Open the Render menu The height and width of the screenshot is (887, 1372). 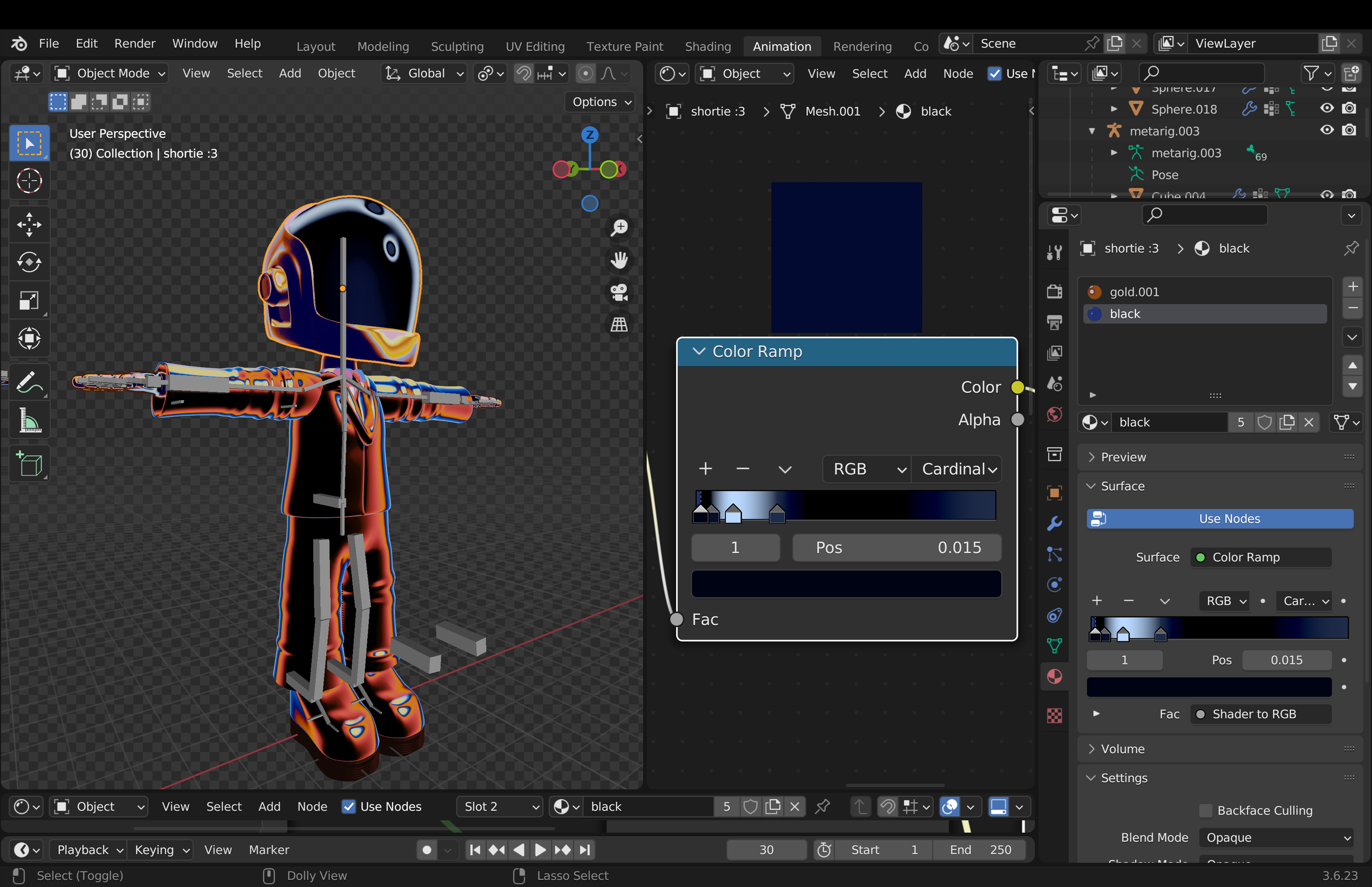click(134, 43)
